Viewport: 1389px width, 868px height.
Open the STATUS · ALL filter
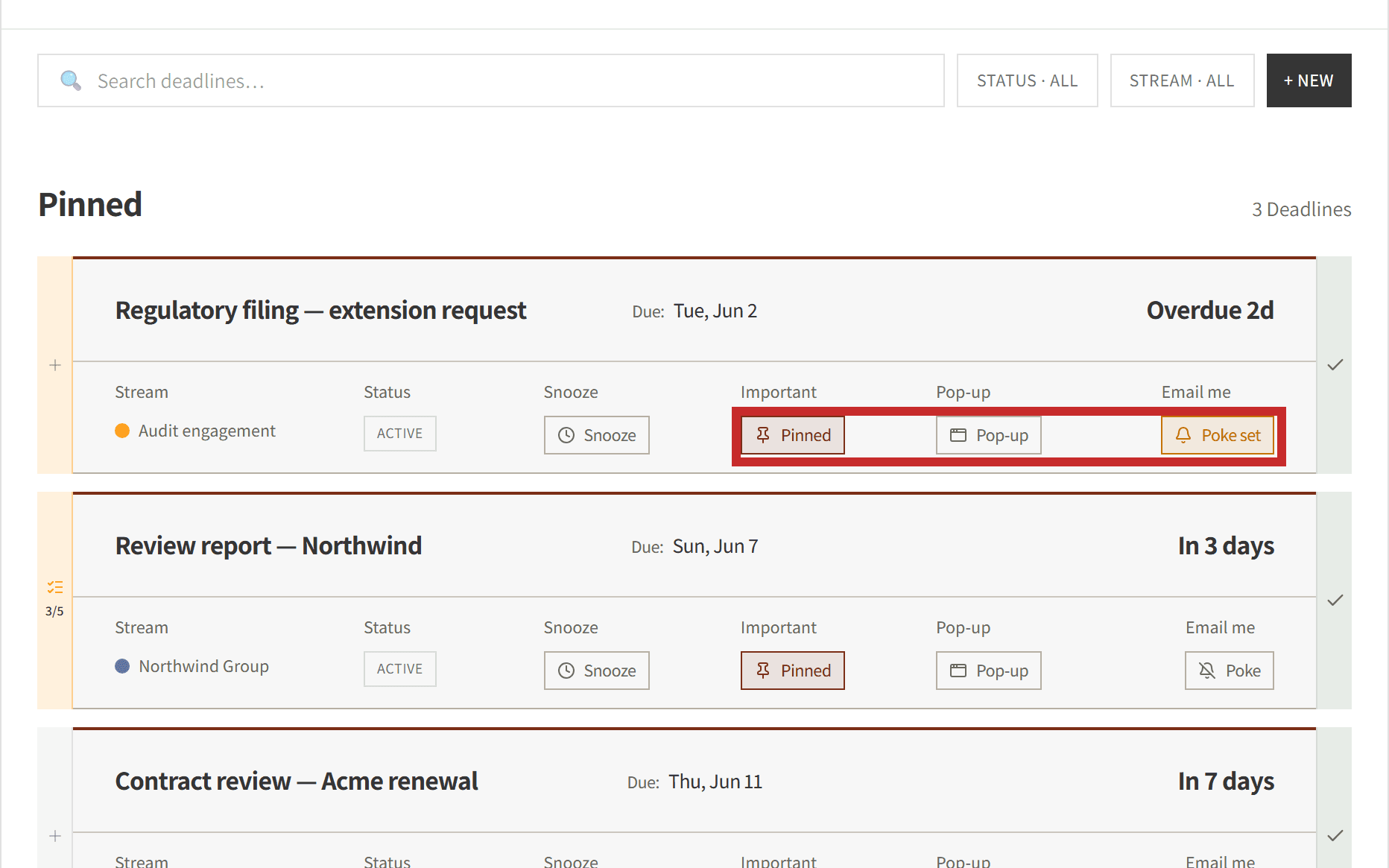click(1027, 80)
